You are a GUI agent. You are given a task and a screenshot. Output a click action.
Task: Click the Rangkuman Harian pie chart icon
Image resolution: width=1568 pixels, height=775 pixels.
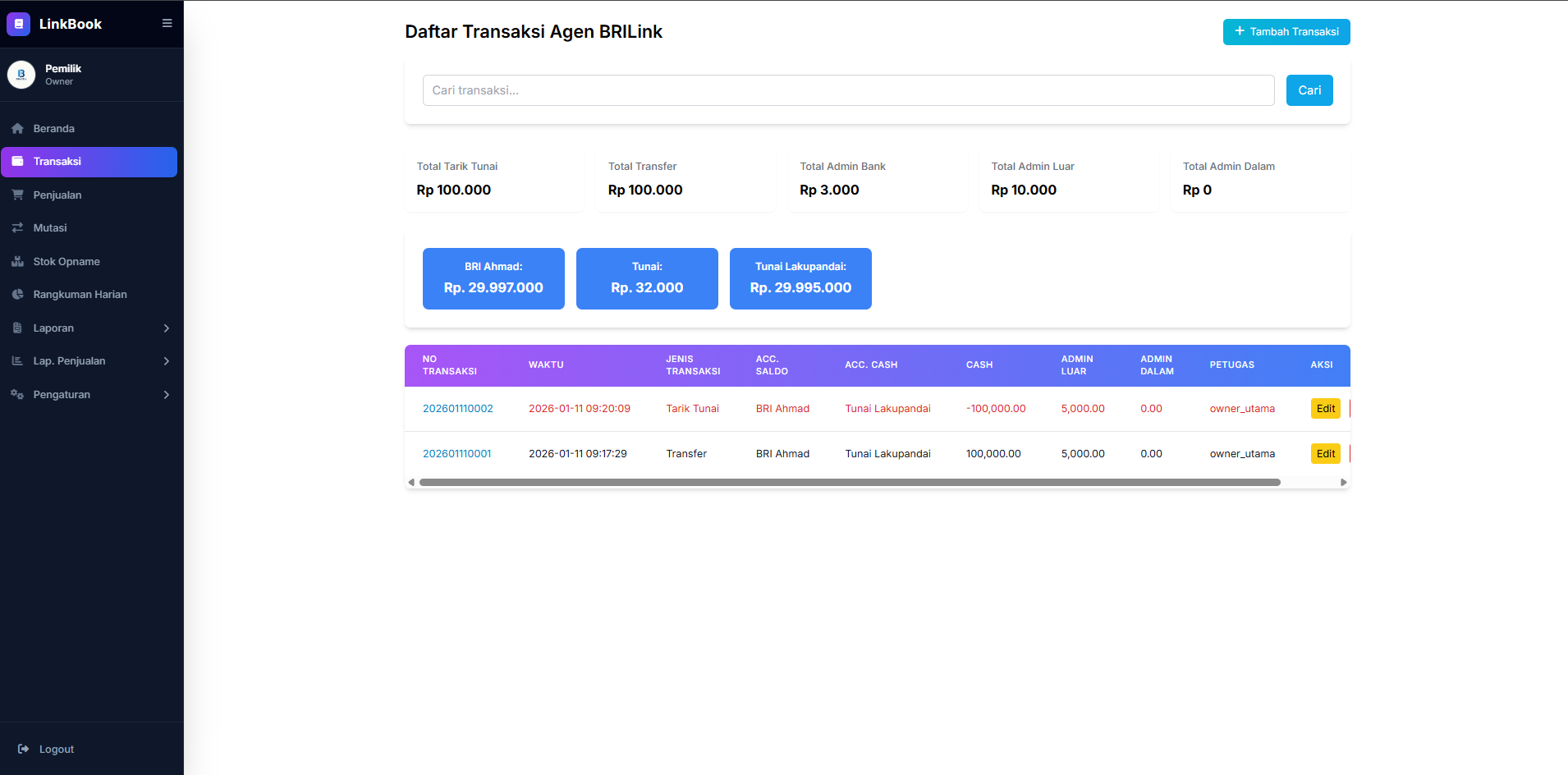[17, 295]
